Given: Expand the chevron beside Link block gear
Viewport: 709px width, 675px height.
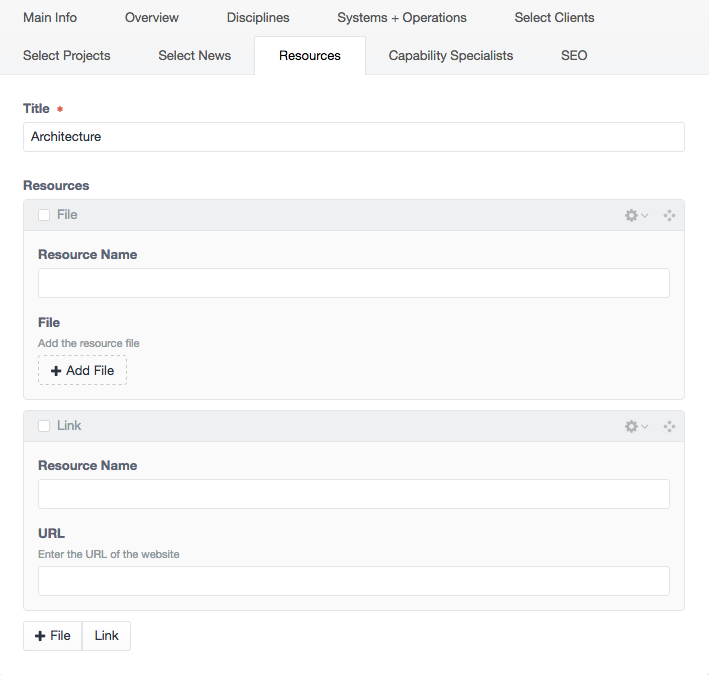Looking at the screenshot, I should tap(645, 426).
